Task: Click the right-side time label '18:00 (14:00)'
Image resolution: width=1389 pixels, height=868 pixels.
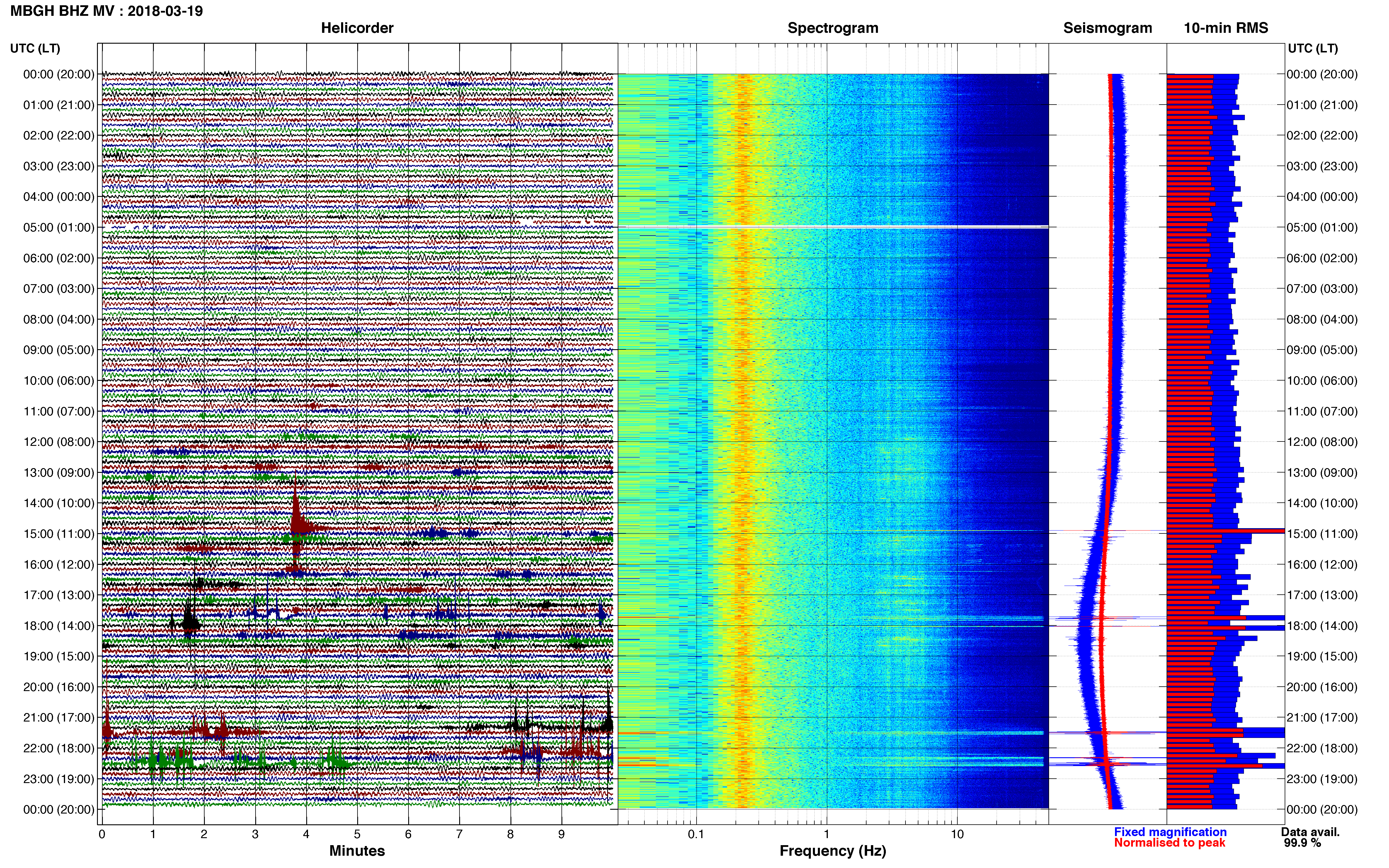Action: tap(1322, 626)
